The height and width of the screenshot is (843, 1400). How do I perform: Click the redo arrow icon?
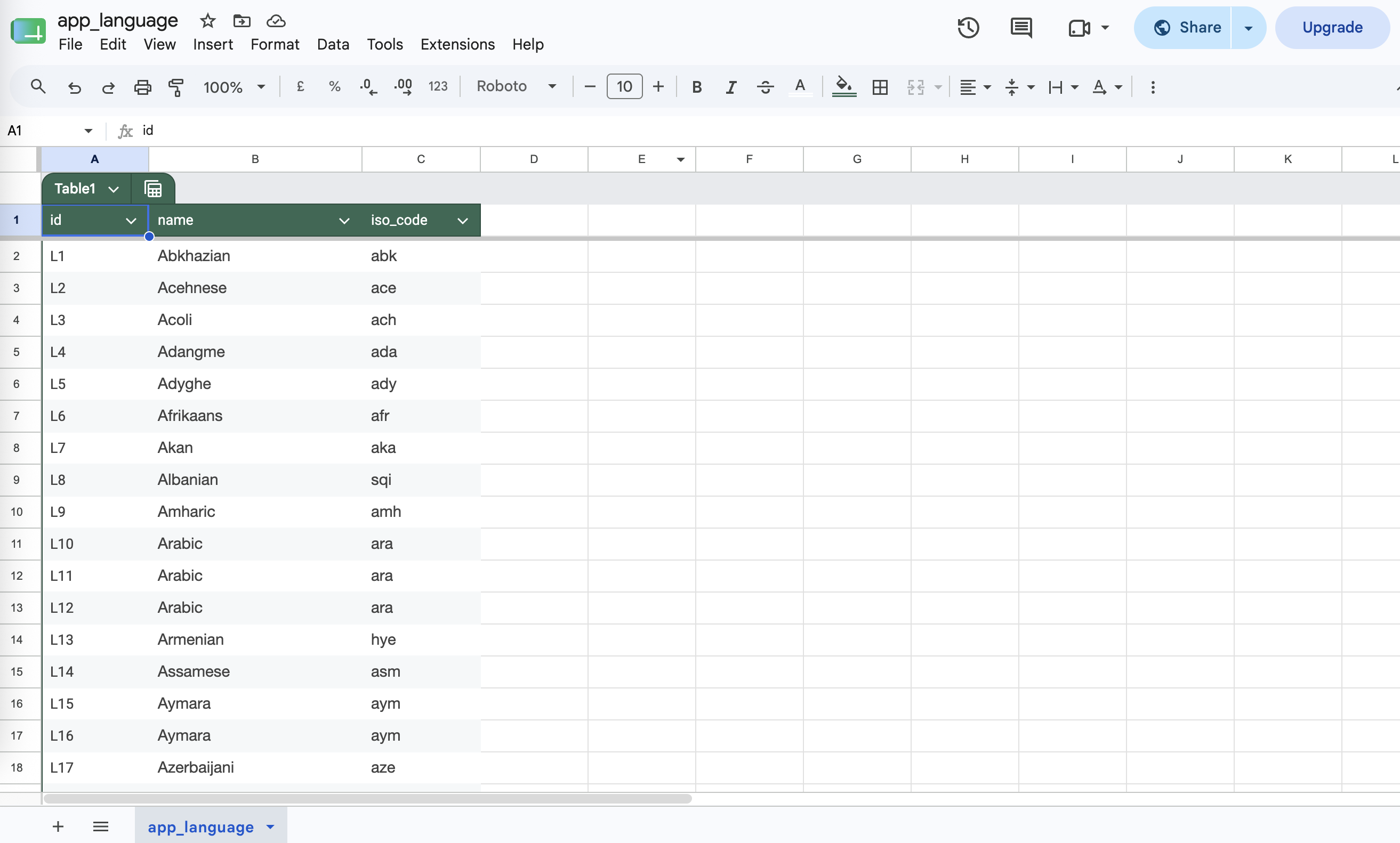tap(108, 87)
